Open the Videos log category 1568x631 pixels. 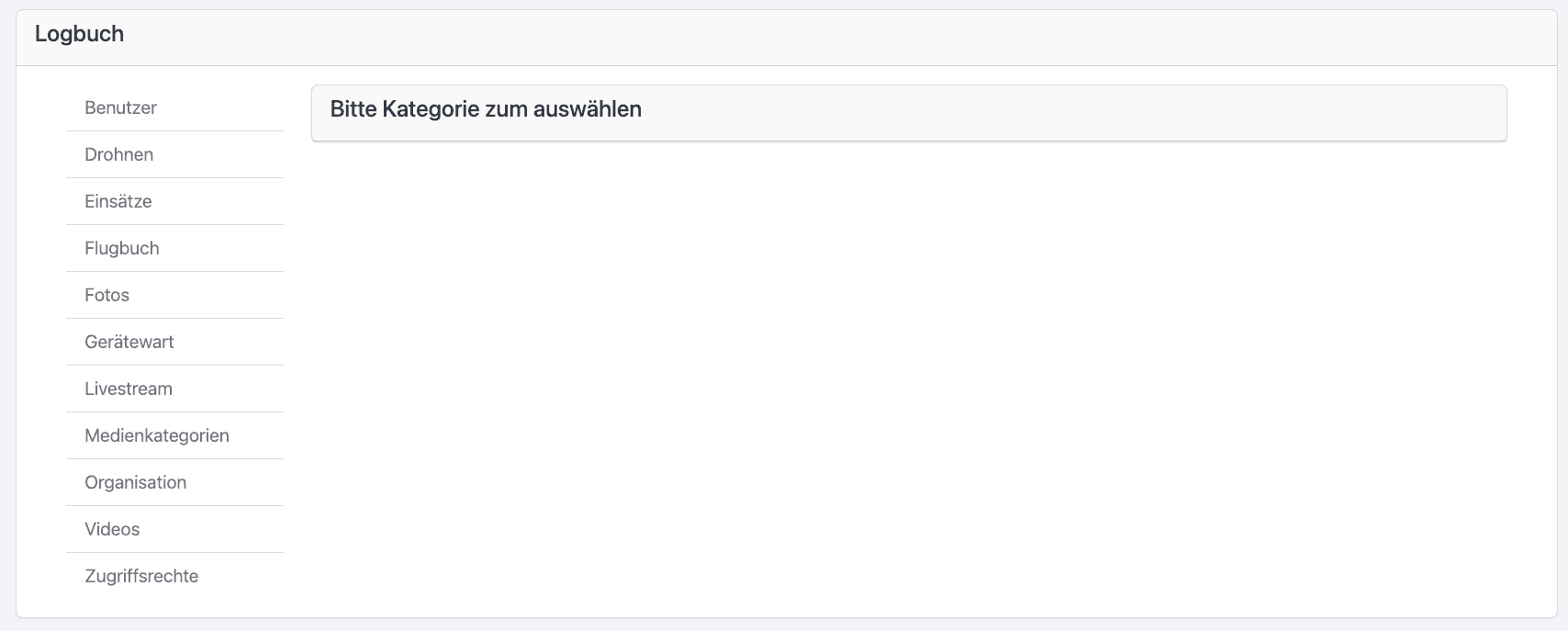pyautogui.click(x=112, y=529)
